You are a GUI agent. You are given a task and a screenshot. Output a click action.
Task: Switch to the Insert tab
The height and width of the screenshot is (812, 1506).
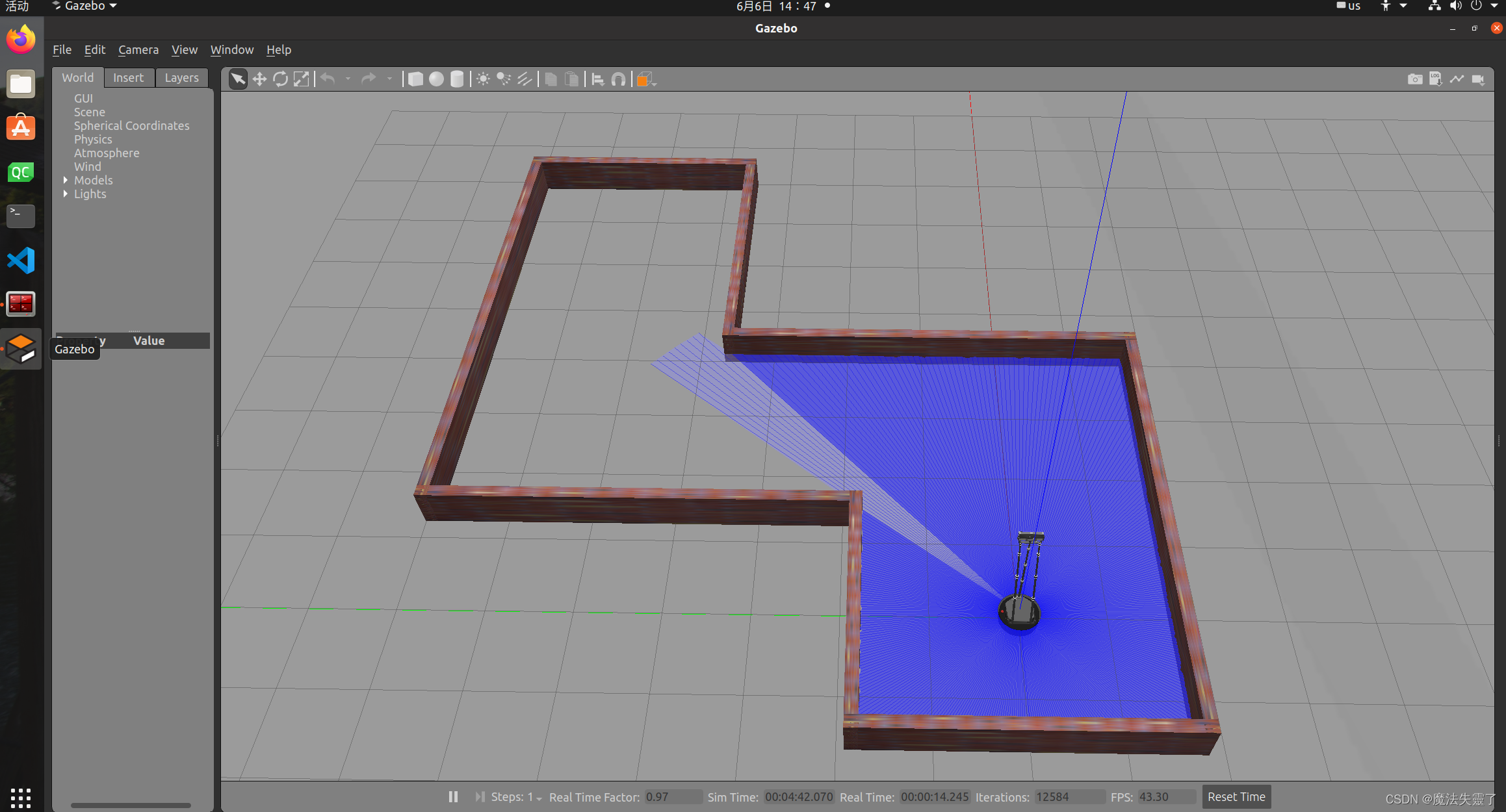[x=128, y=77]
